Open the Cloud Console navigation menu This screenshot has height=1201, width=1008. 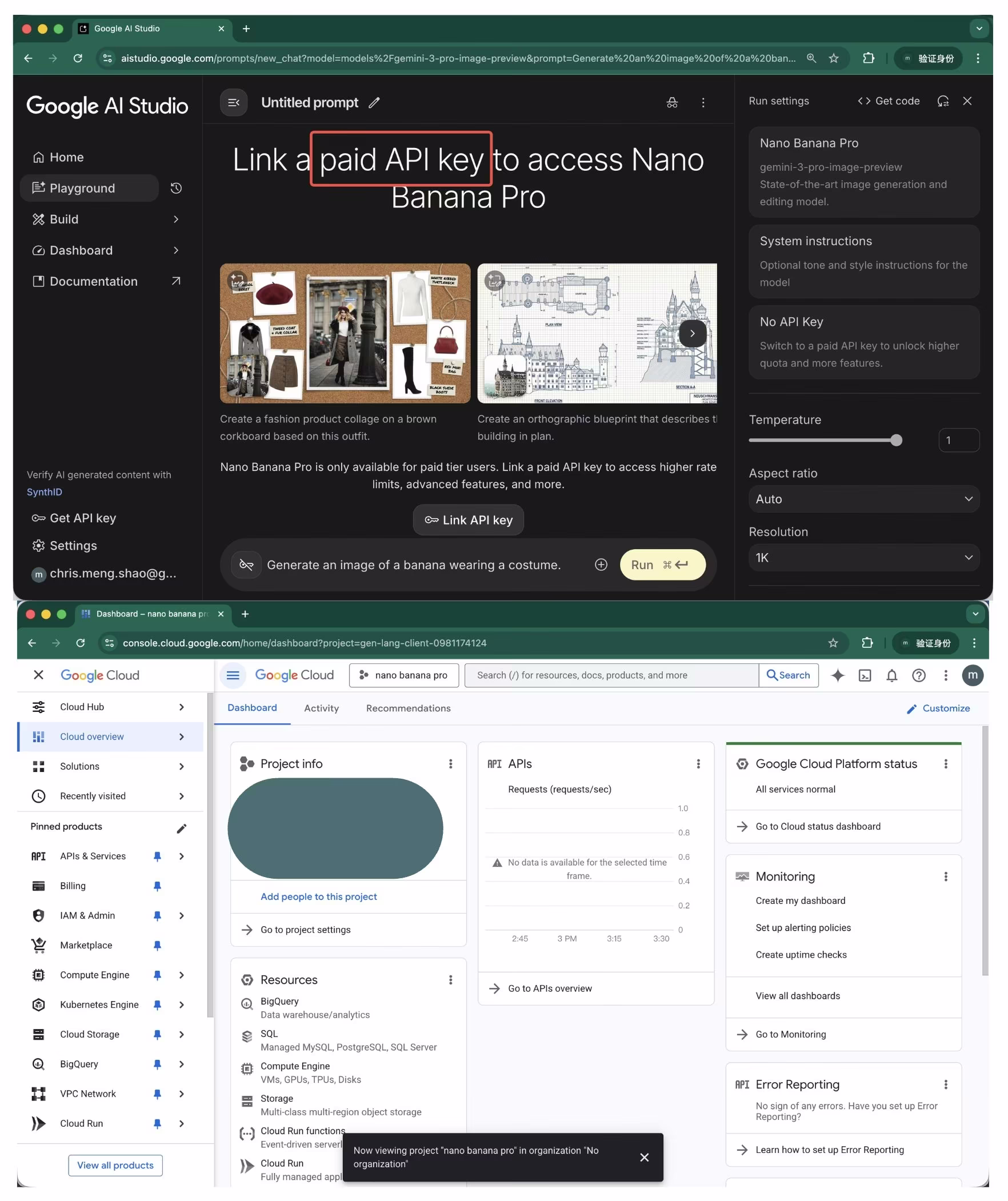tap(233, 675)
